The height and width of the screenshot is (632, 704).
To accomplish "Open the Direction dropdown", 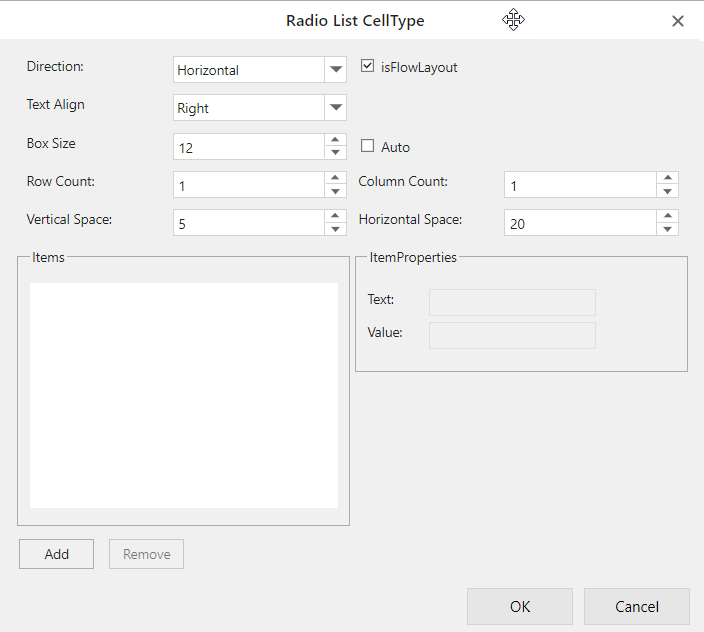I will [335, 70].
